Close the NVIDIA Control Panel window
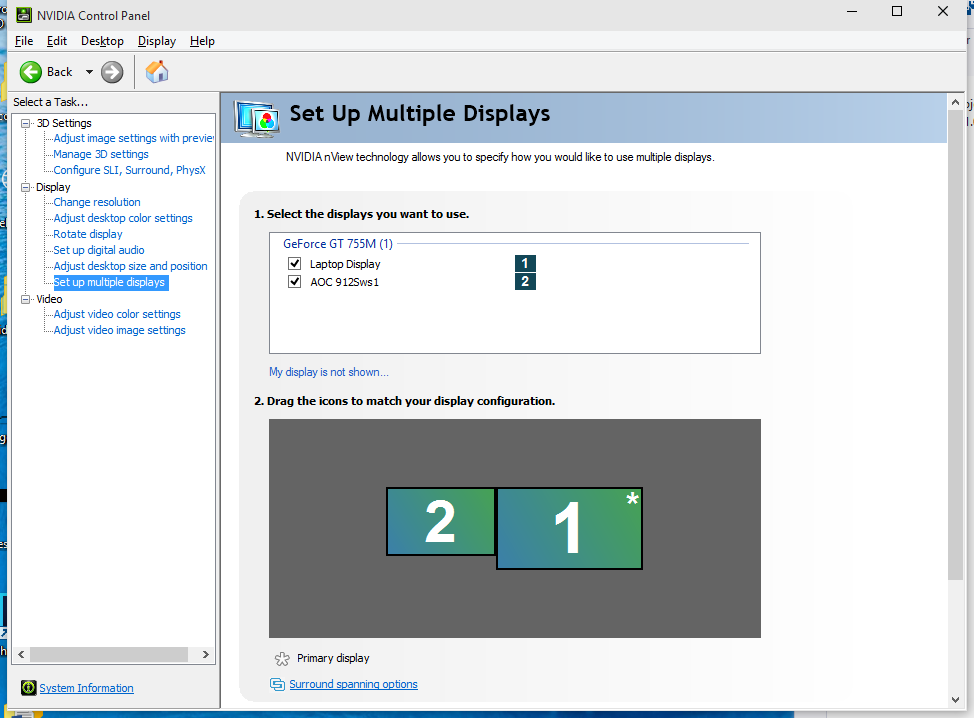Screen dimensions: 974x718 click(943, 11)
